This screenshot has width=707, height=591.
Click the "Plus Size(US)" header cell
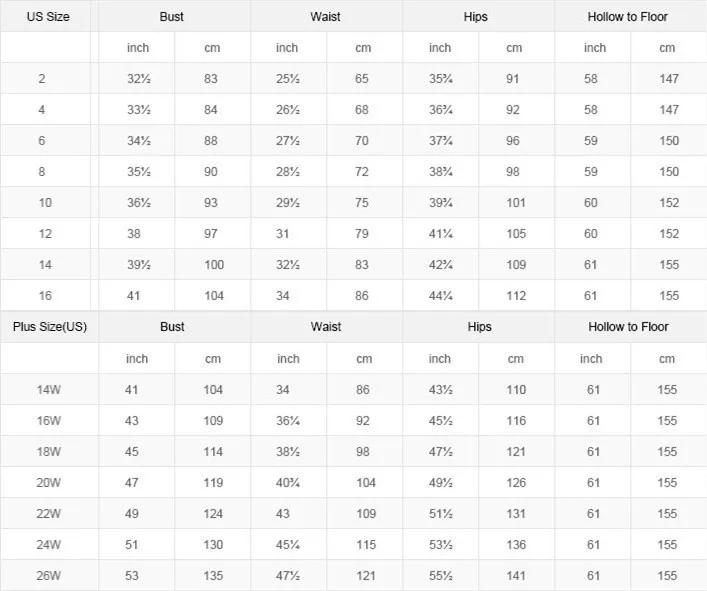click(50, 327)
